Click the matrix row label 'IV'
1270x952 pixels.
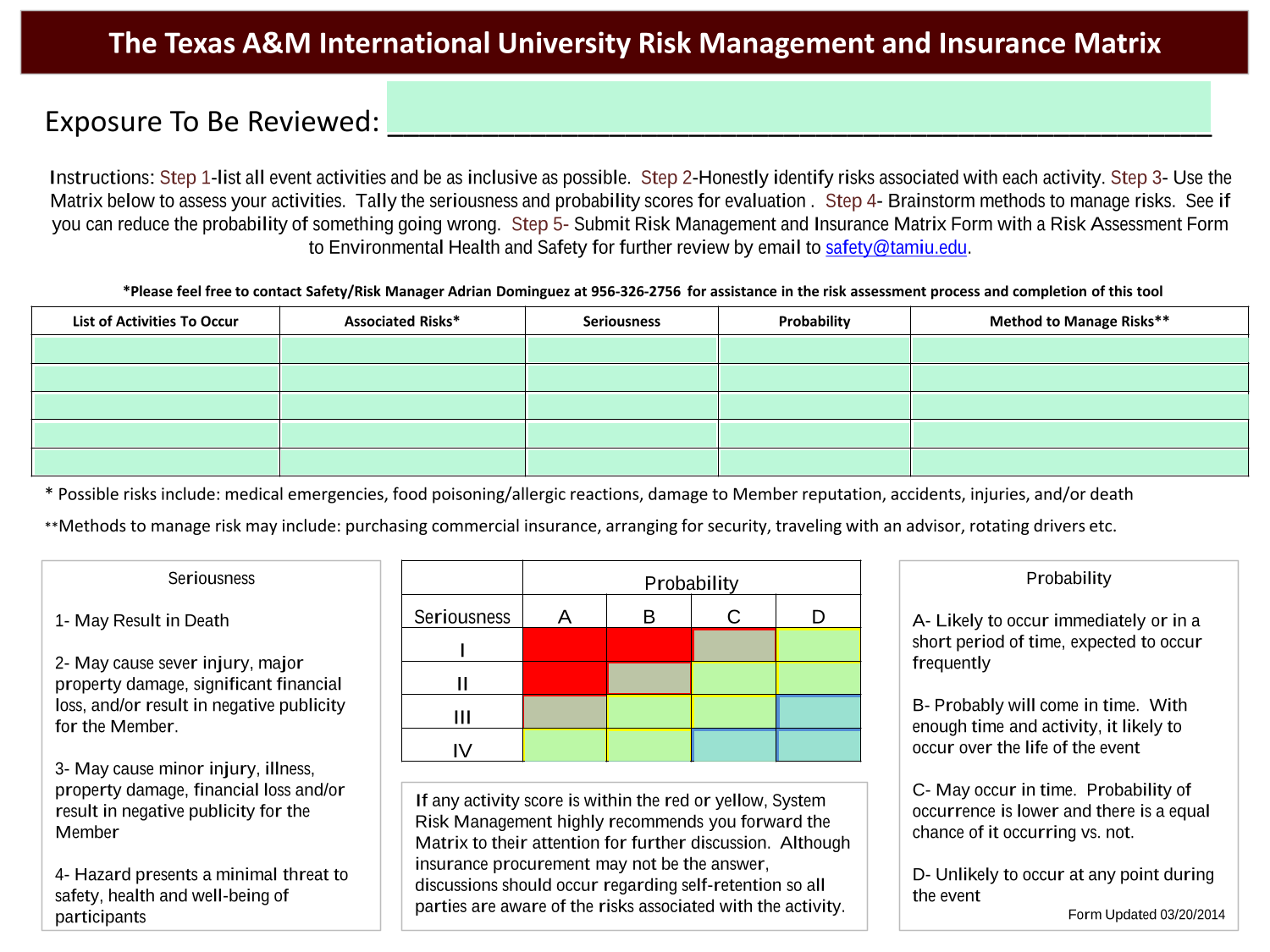462,751
